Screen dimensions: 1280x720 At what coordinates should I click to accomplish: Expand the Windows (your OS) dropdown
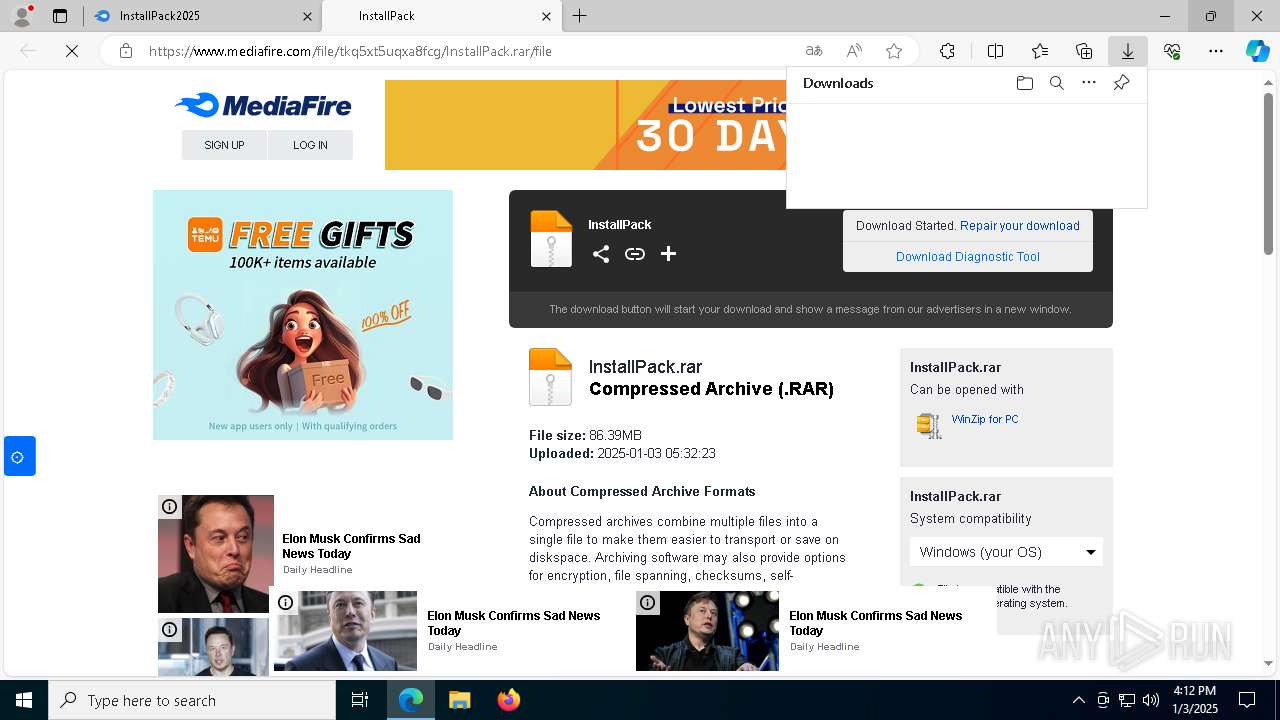[x=1006, y=552]
